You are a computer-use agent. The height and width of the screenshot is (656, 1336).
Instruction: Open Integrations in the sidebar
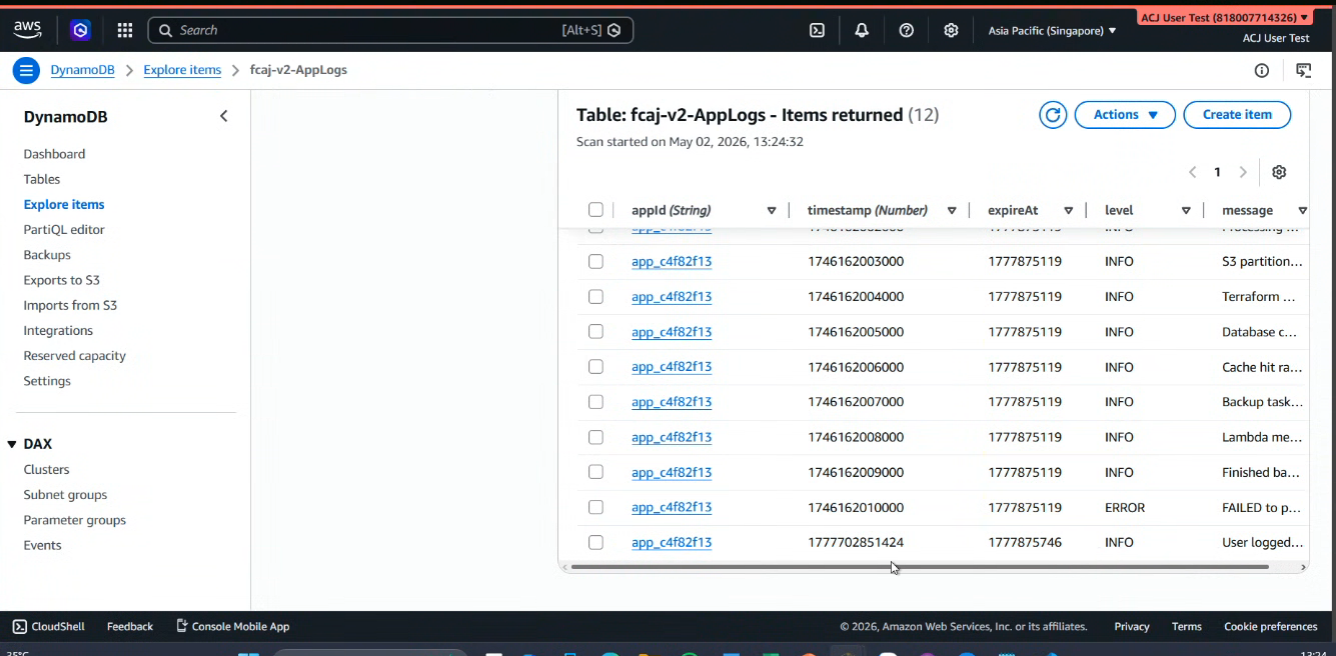pyautogui.click(x=58, y=330)
